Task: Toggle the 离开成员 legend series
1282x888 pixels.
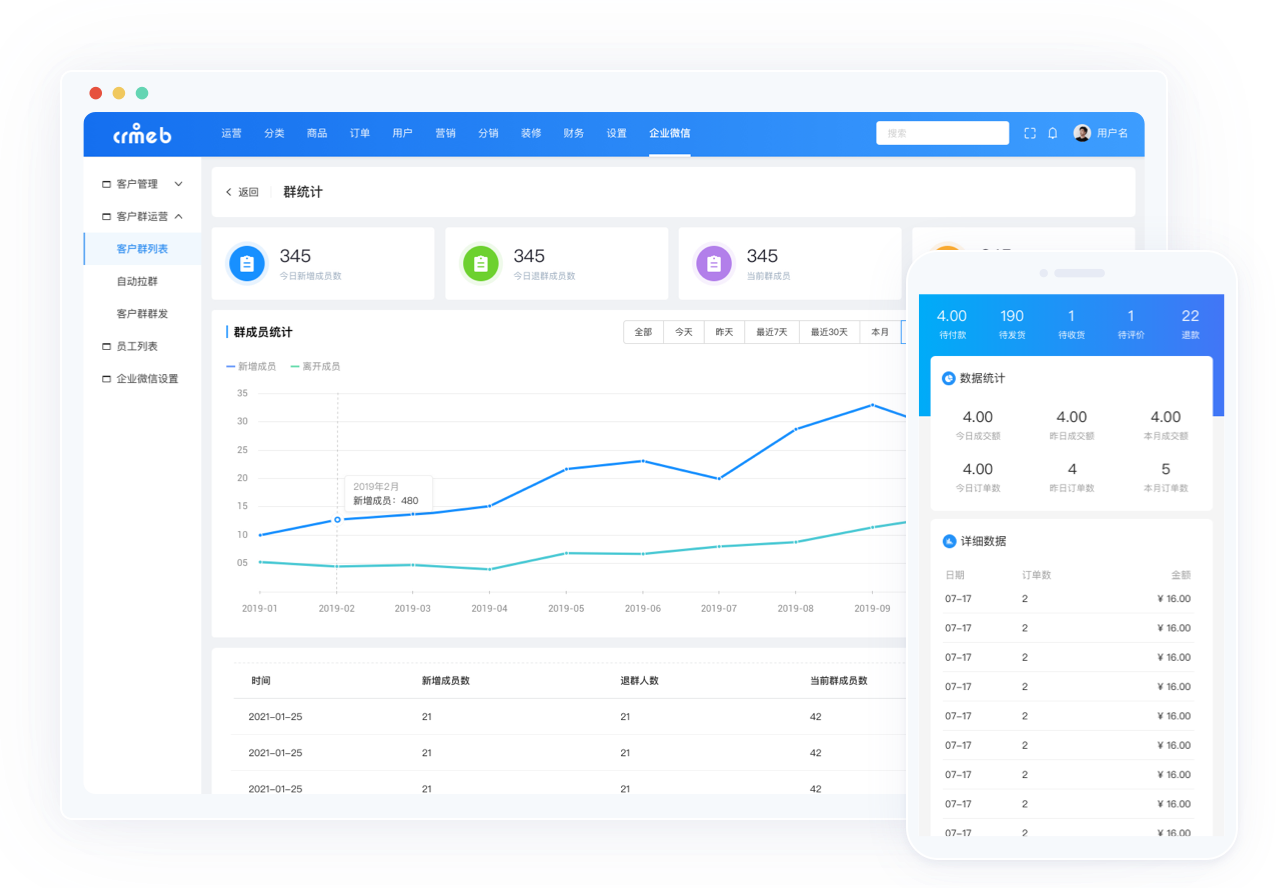Action: (x=315, y=367)
